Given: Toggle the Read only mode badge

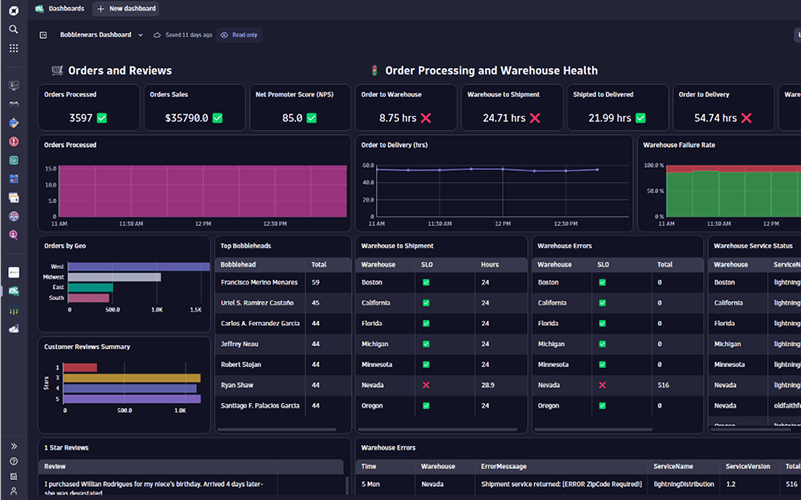Looking at the screenshot, I should click(x=239, y=35).
